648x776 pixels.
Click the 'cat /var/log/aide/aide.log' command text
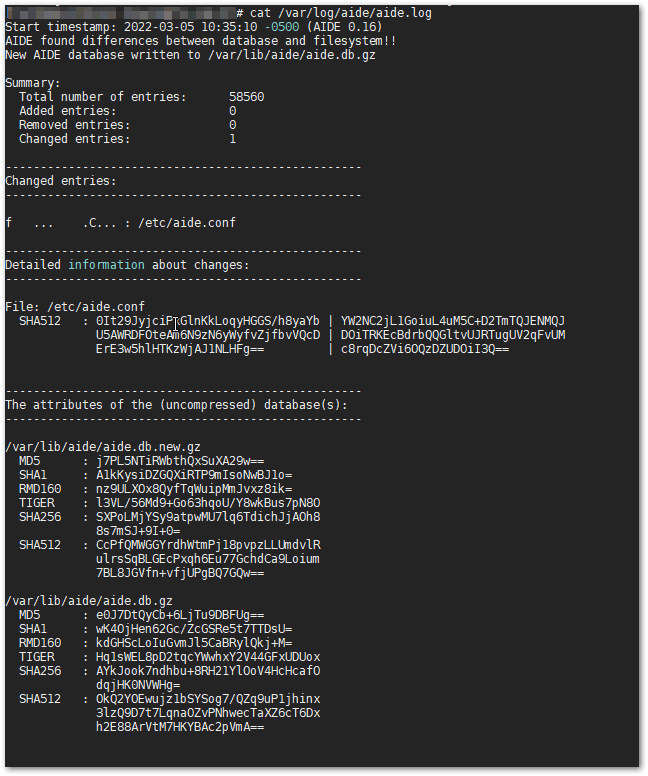click(x=341, y=13)
